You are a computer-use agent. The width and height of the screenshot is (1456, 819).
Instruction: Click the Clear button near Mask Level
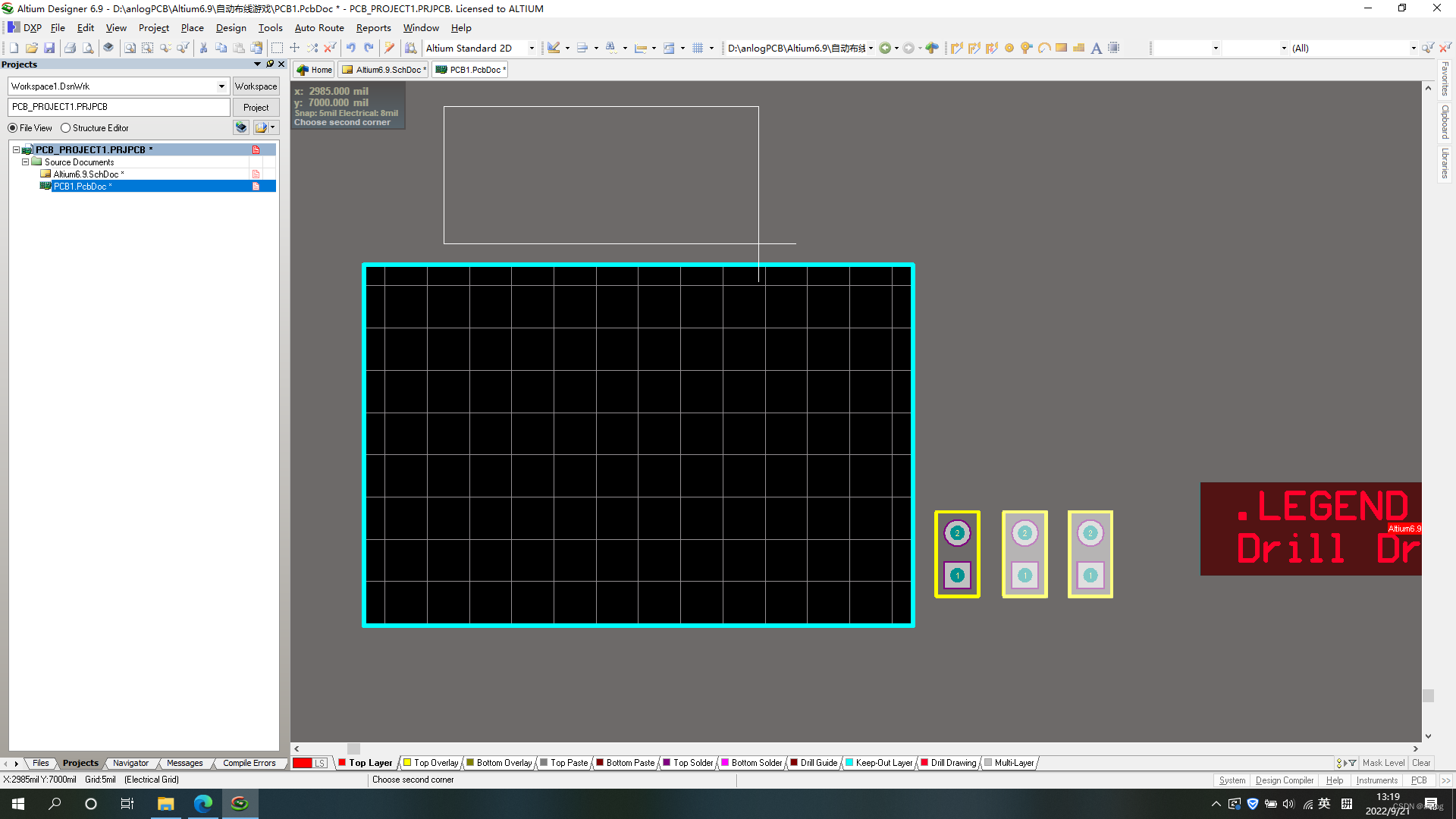[x=1420, y=763]
